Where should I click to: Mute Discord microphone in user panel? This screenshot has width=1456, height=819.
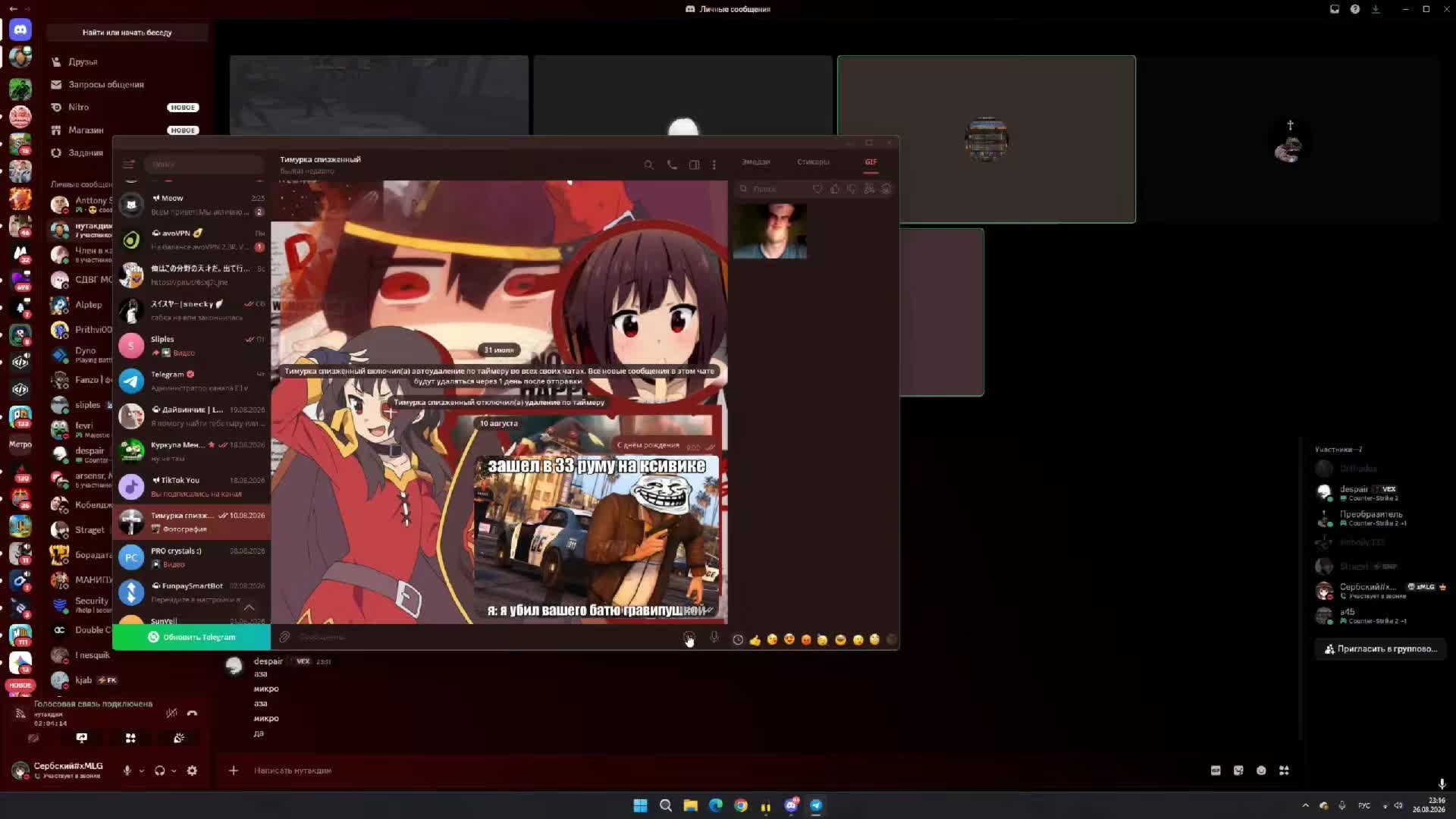coord(127,770)
